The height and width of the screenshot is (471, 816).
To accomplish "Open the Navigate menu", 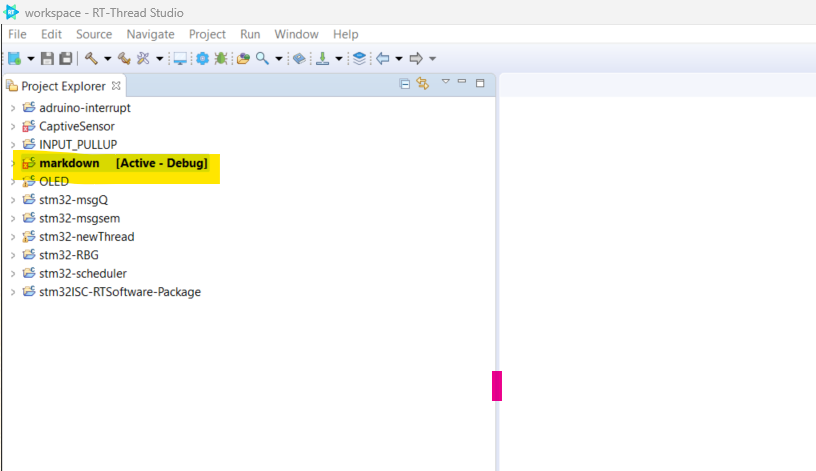I will point(150,34).
